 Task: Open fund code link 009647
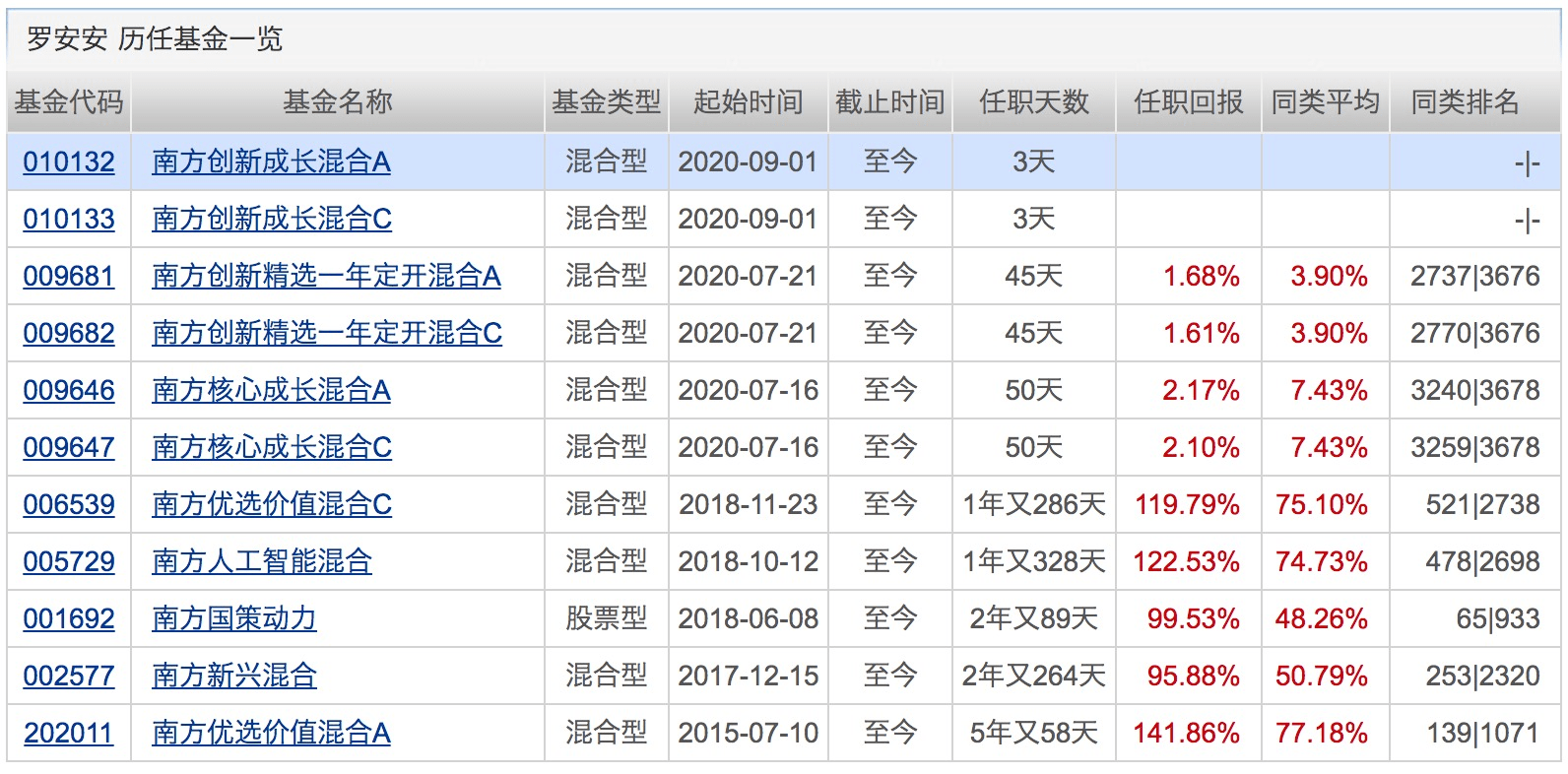coord(69,447)
